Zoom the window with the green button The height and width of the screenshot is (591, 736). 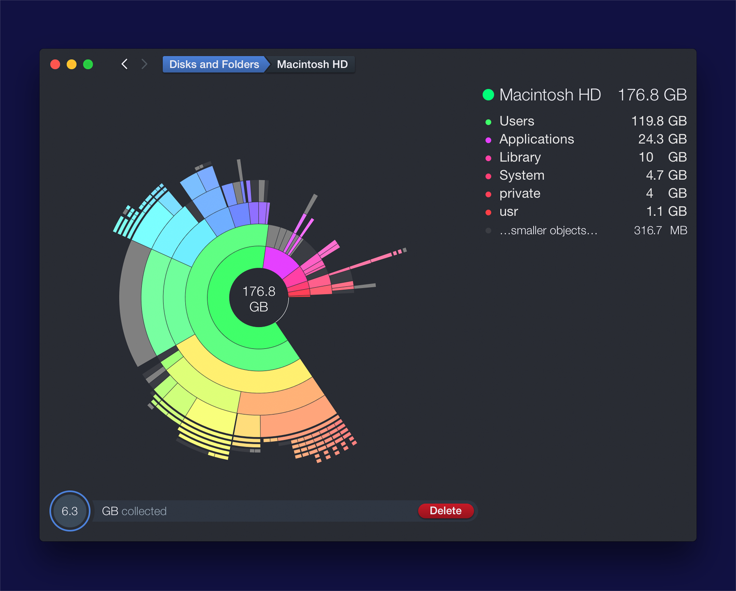[x=88, y=64]
